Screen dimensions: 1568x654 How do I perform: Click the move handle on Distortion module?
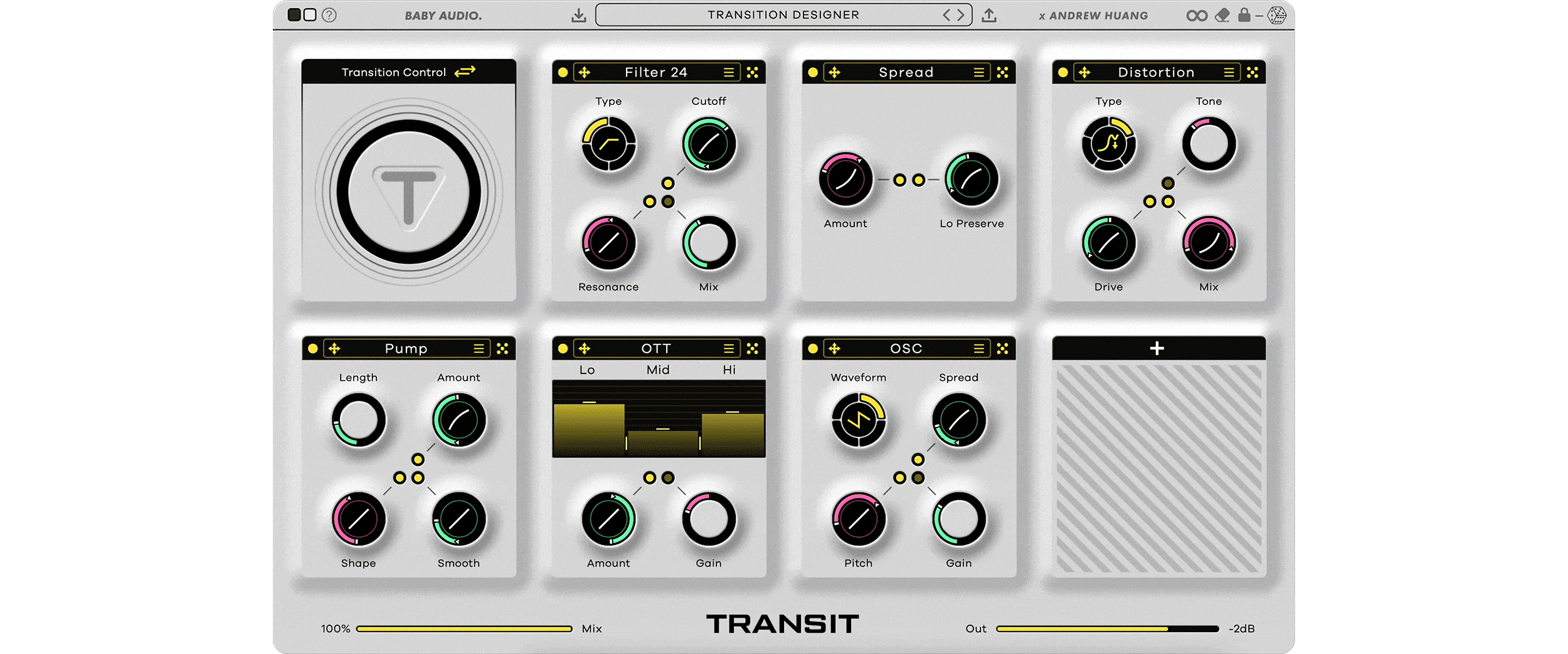(x=1084, y=73)
